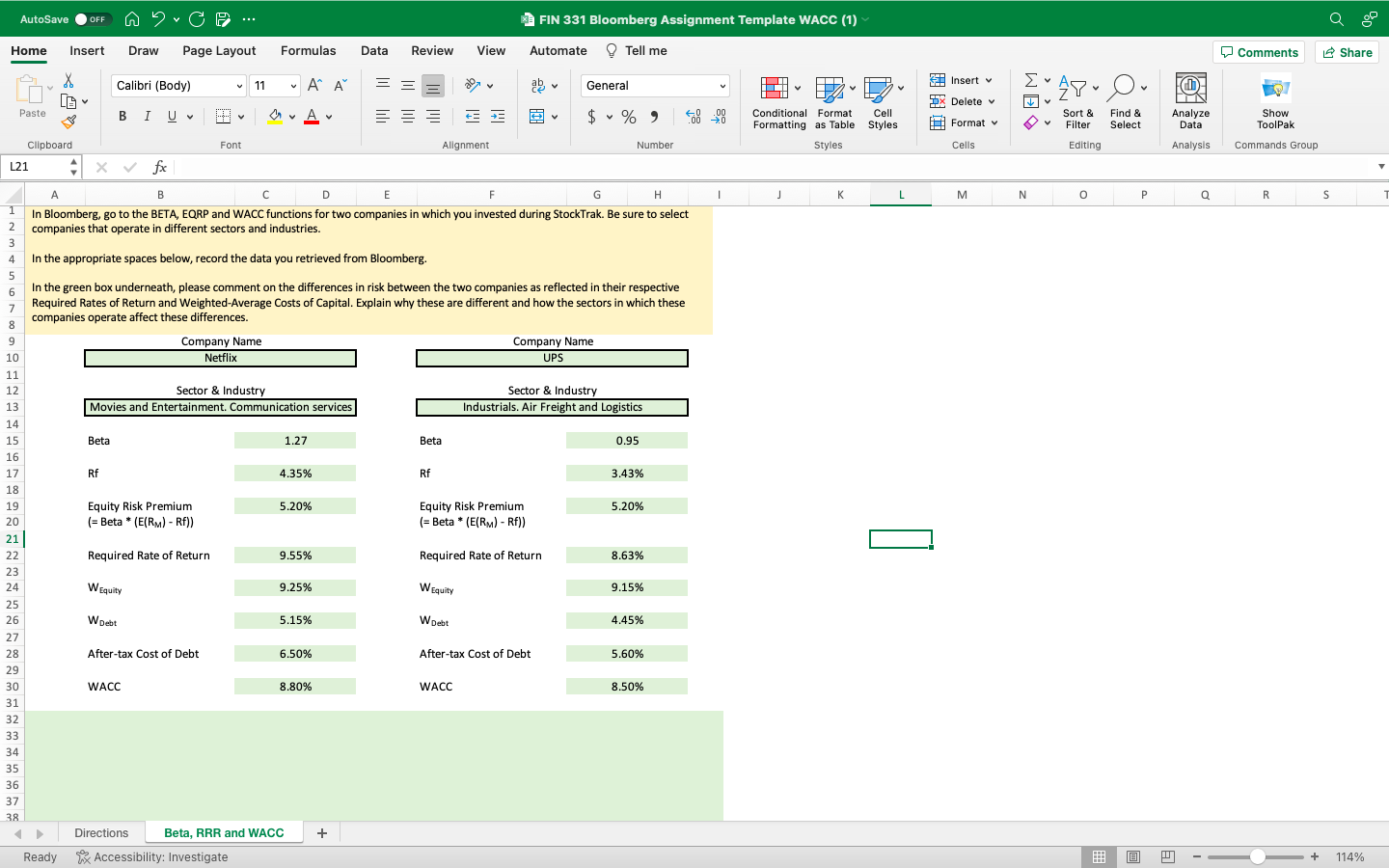Screen dimensions: 1389x868
Task: Click the Wrap Text icon
Action: click(538, 85)
